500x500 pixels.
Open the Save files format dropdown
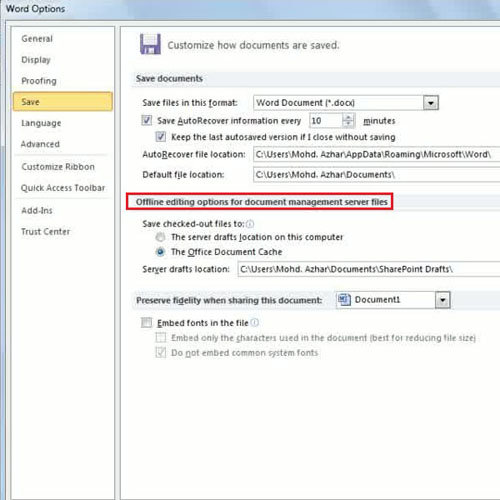pyautogui.click(x=431, y=103)
